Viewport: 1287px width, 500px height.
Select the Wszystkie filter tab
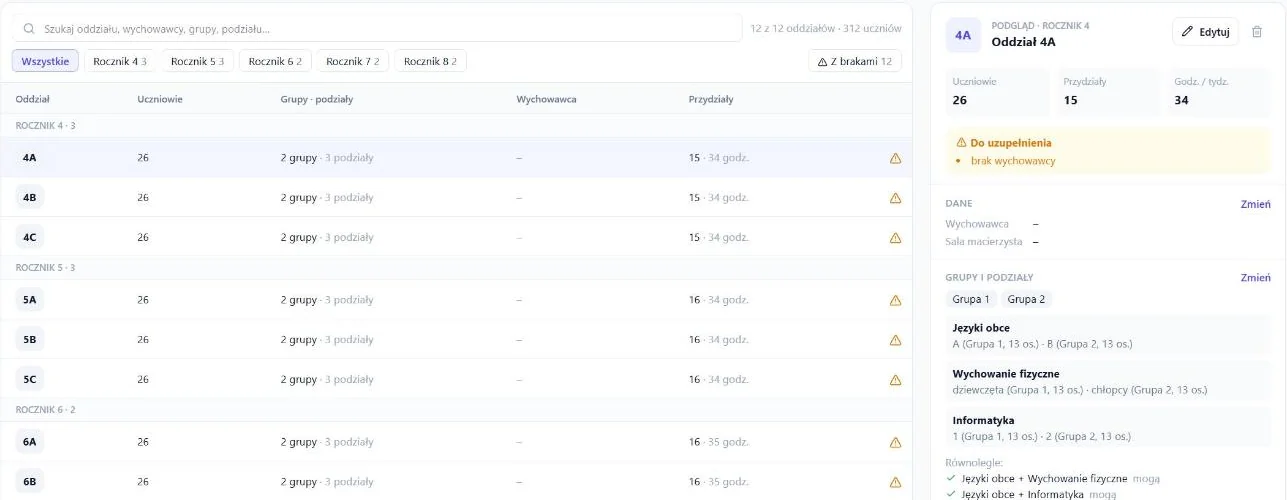pos(45,61)
